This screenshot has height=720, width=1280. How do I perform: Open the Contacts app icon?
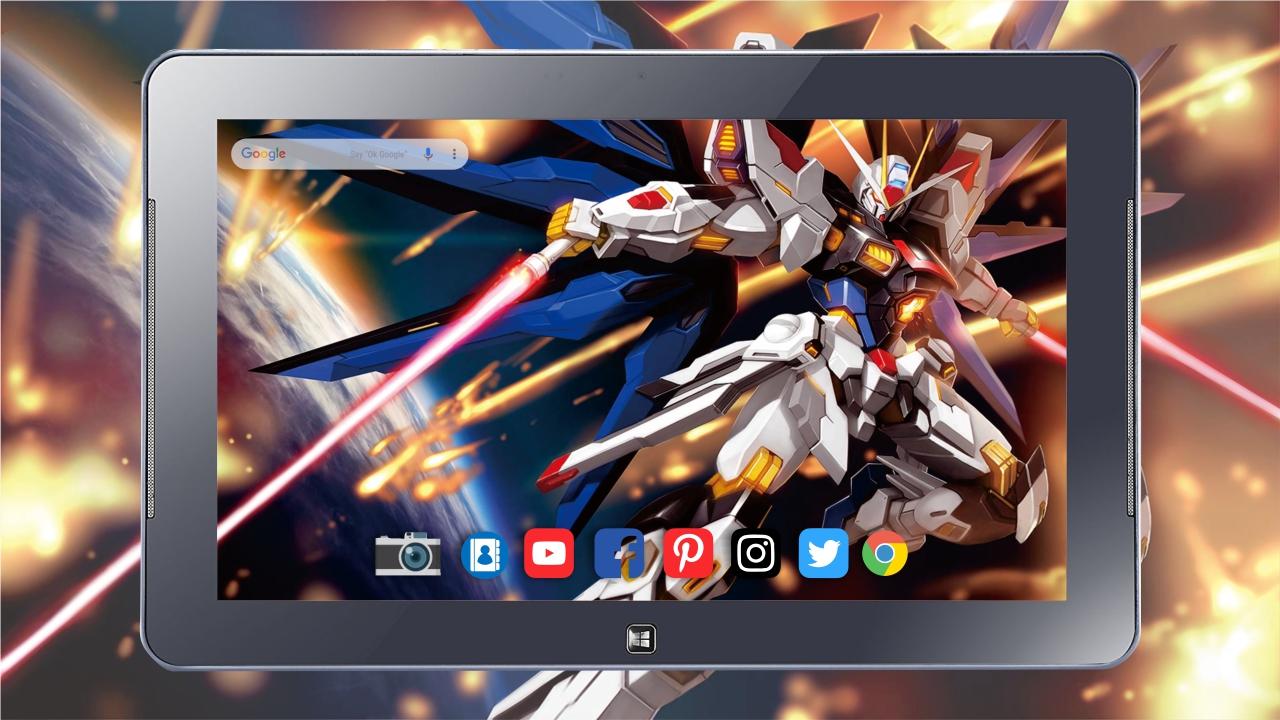[x=485, y=555]
